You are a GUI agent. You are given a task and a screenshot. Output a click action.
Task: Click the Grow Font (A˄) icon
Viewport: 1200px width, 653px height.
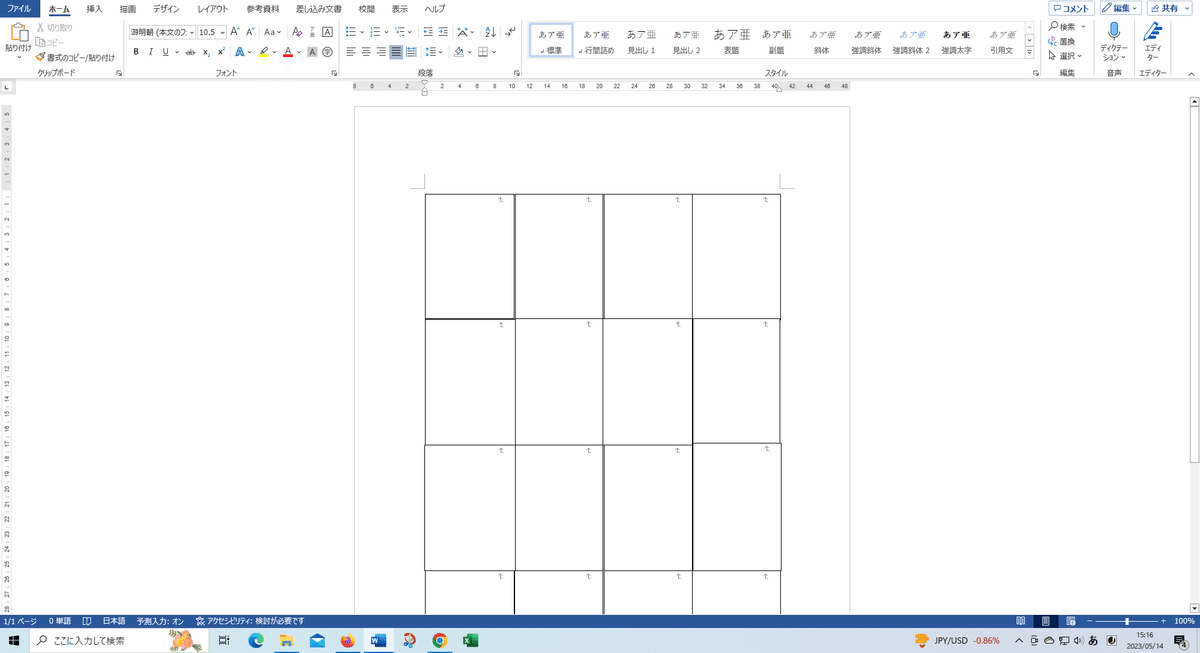tap(236, 32)
